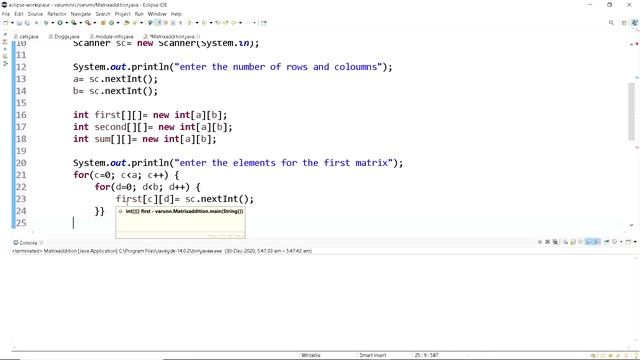Viewport: 640px width, 360px height.
Task: Click the External Tools run icon
Action: [x=88, y=23]
